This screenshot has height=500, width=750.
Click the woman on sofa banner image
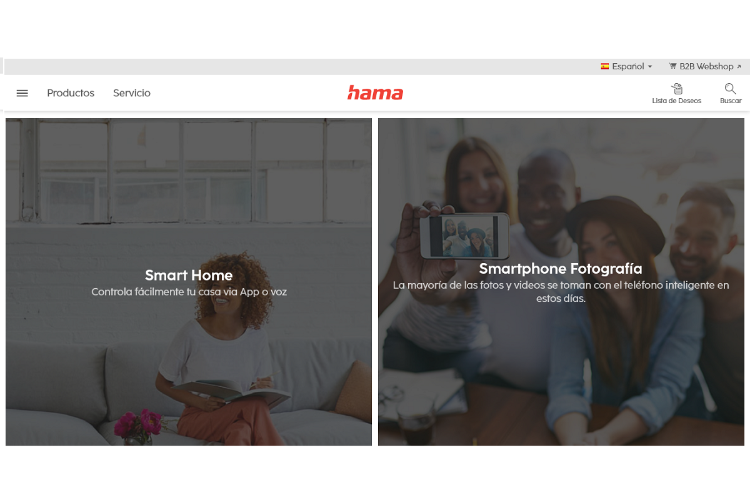(188, 282)
